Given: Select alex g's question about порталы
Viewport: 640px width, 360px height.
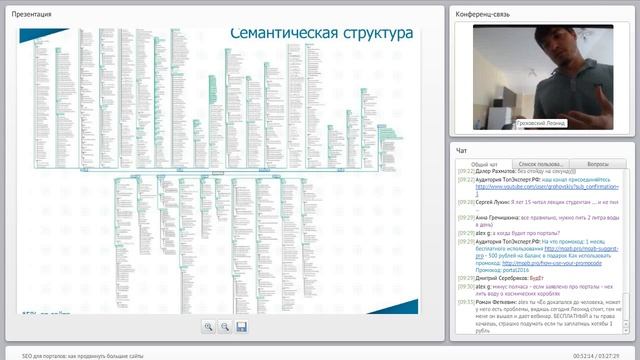Looking at the screenshot, I should 509,233.
